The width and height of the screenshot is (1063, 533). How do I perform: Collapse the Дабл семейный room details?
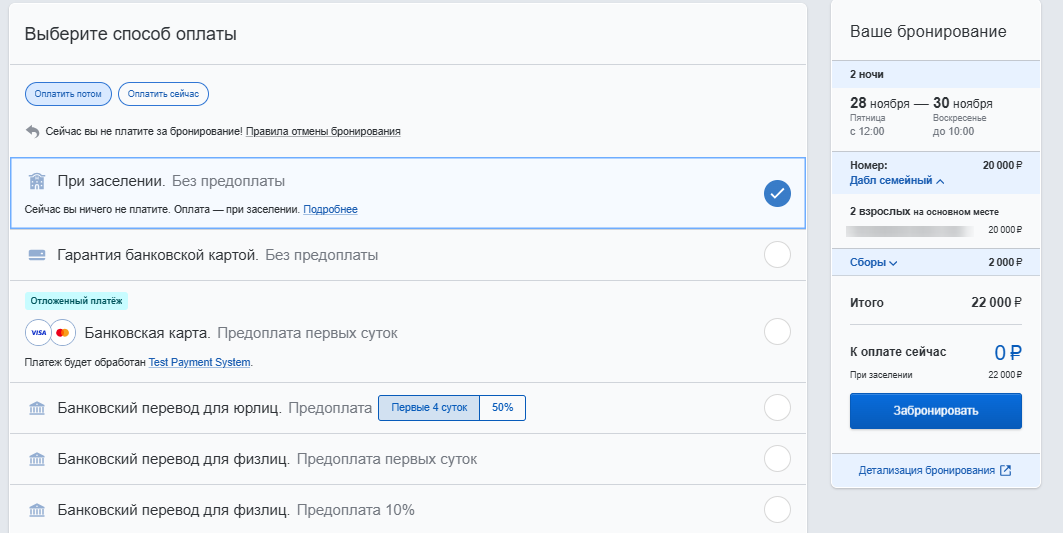pyautogui.click(x=897, y=181)
